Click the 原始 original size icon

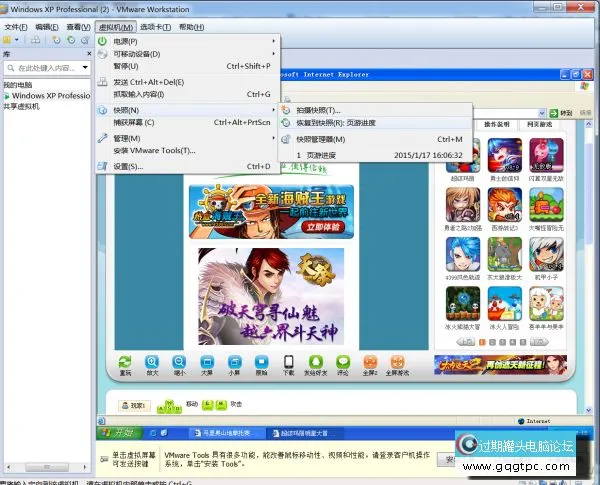click(x=261, y=362)
